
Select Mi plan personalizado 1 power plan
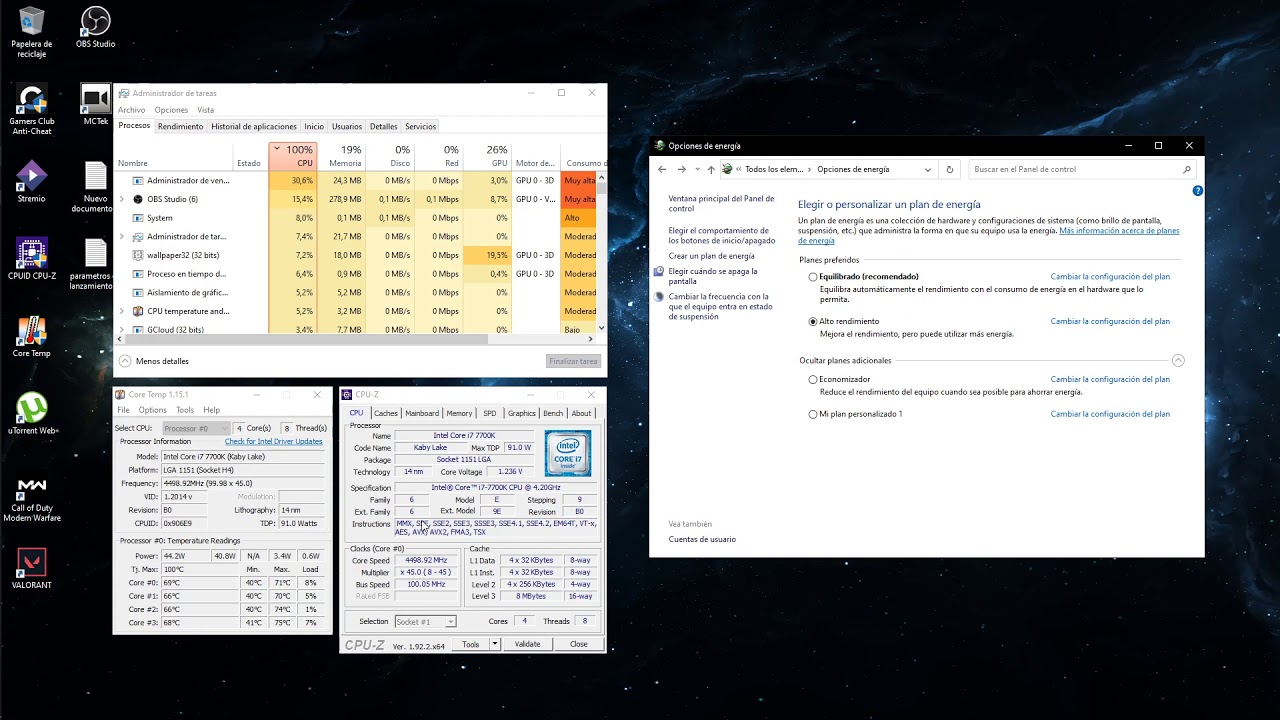point(813,414)
